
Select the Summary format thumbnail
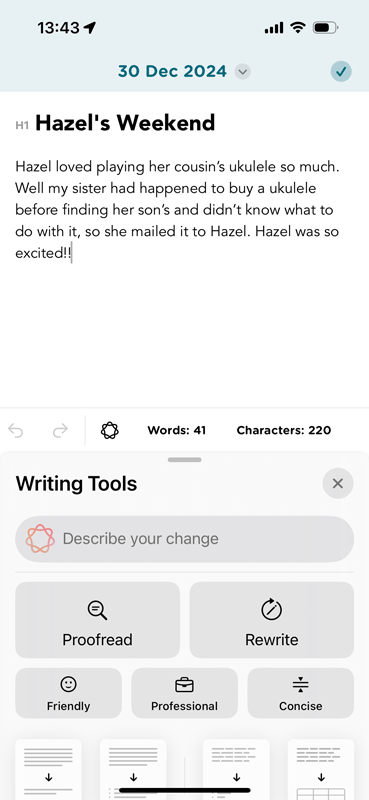click(x=48, y=769)
